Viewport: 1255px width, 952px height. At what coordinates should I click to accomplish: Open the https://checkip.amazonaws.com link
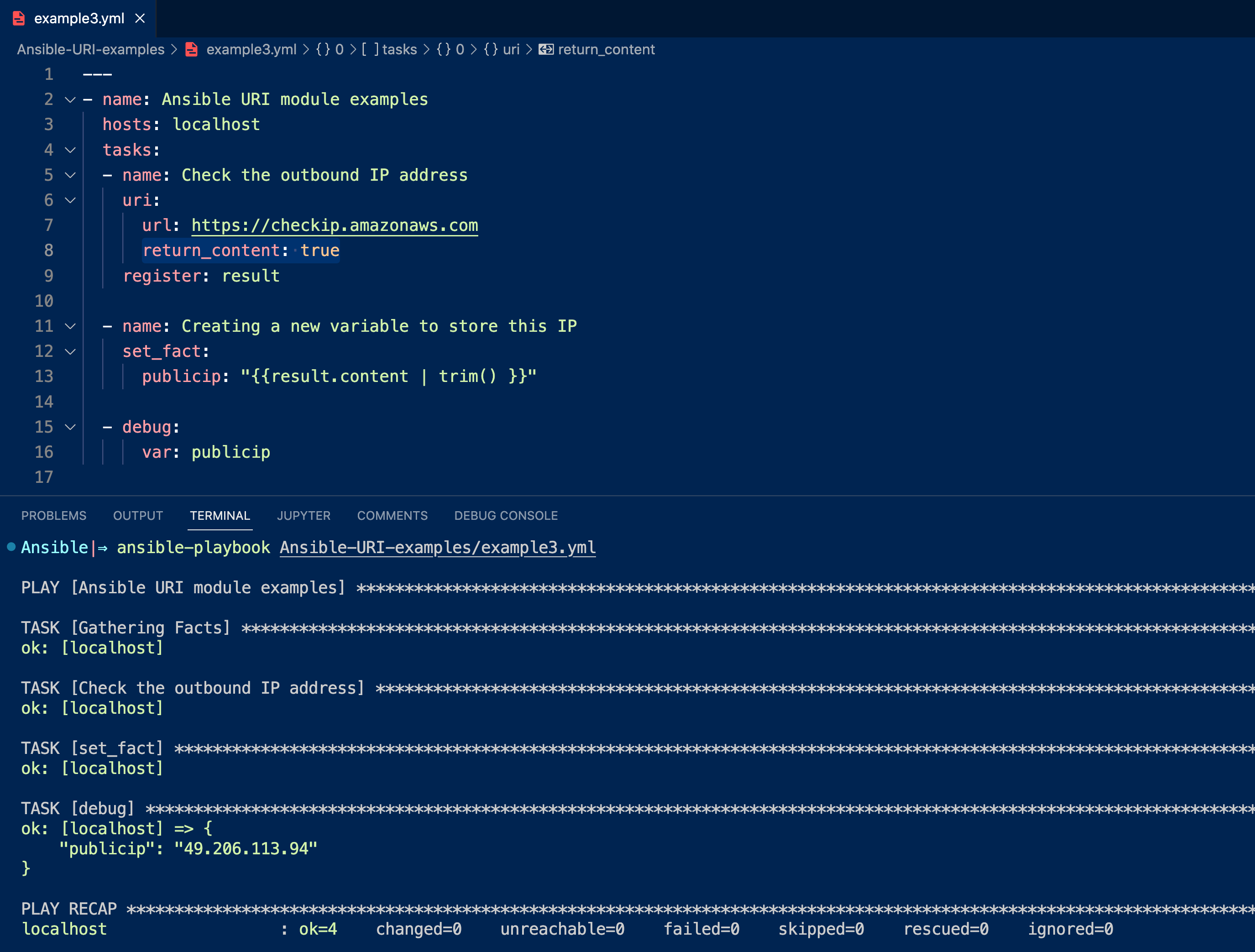point(335,225)
